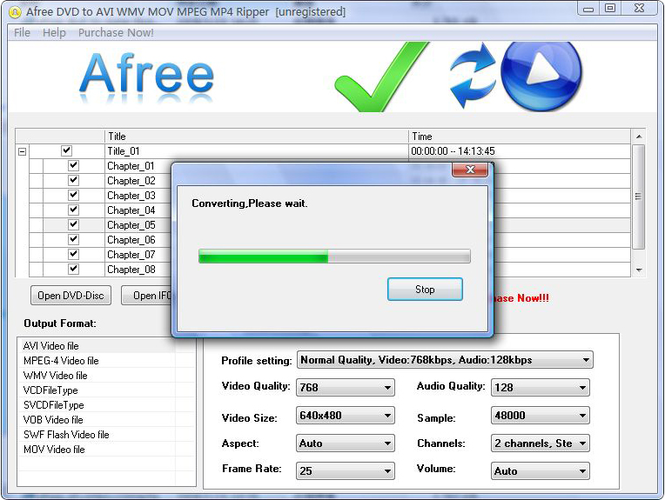Click the Open IFO button
Image resolution: width=665 pixels, height=500 pixels.
147,295
